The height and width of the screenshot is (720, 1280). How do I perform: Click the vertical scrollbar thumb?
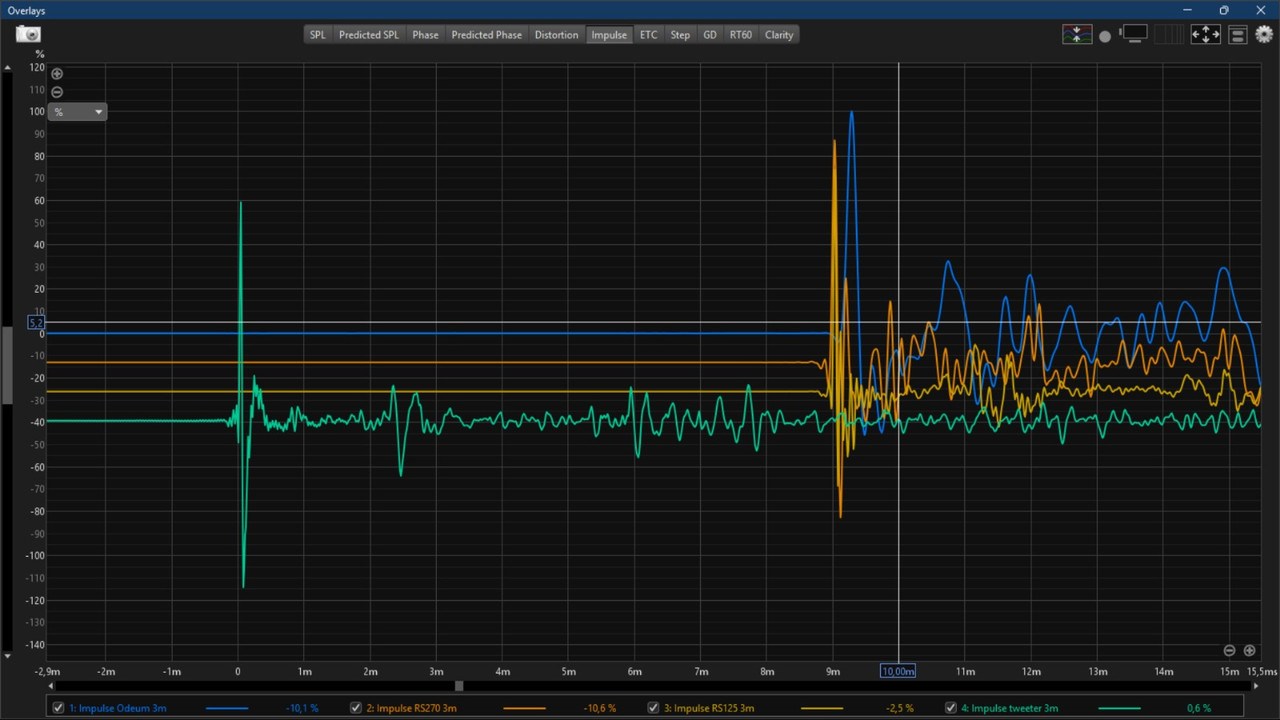8,365
